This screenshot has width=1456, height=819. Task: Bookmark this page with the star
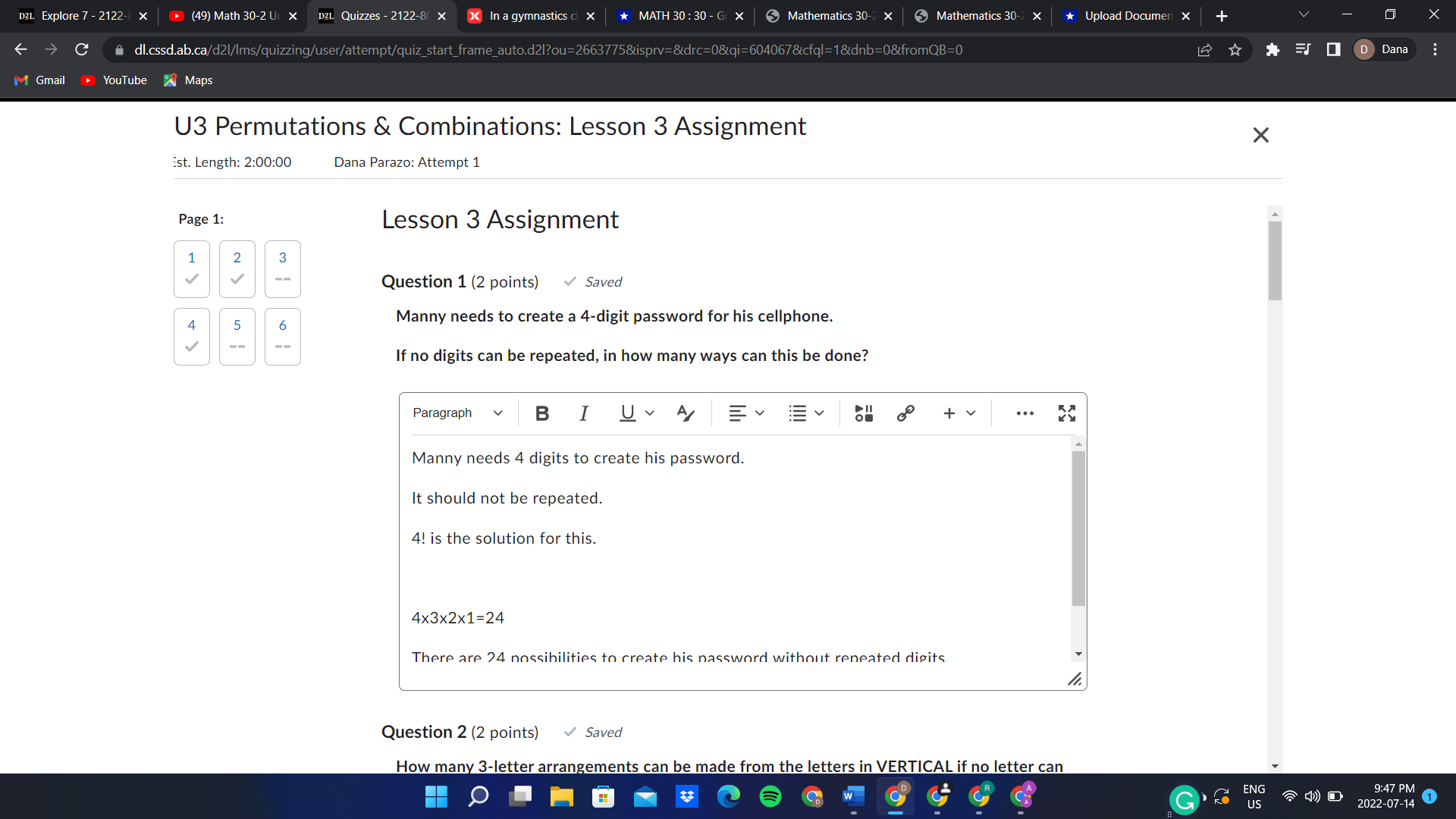click(1235, 49)
